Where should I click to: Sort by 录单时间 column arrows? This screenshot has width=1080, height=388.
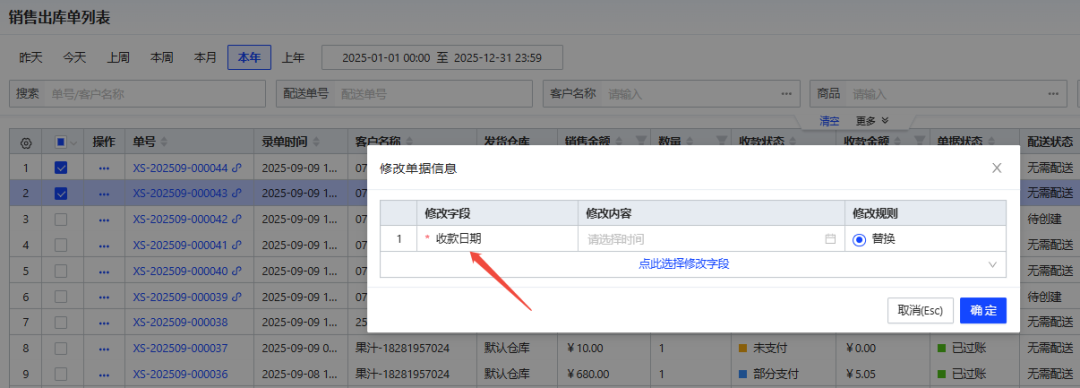(315, 142)
